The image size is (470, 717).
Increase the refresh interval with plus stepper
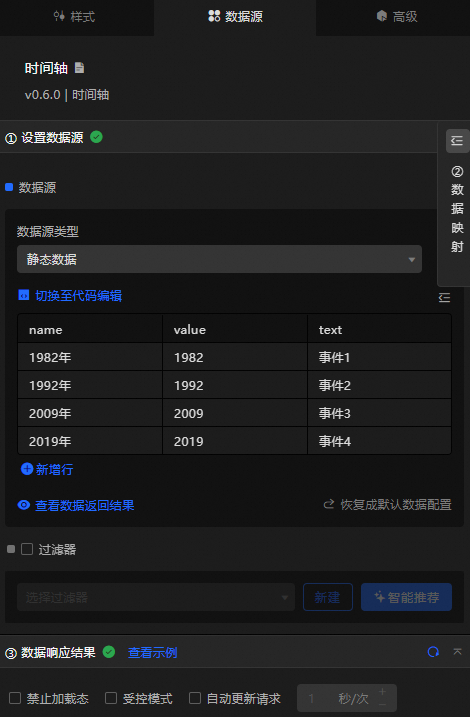[382, 691]
